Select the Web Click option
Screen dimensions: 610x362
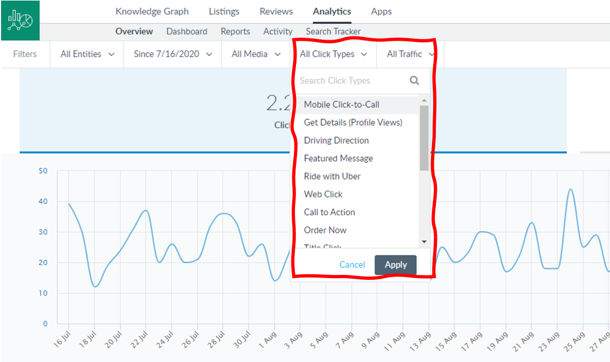pos(358,194)
